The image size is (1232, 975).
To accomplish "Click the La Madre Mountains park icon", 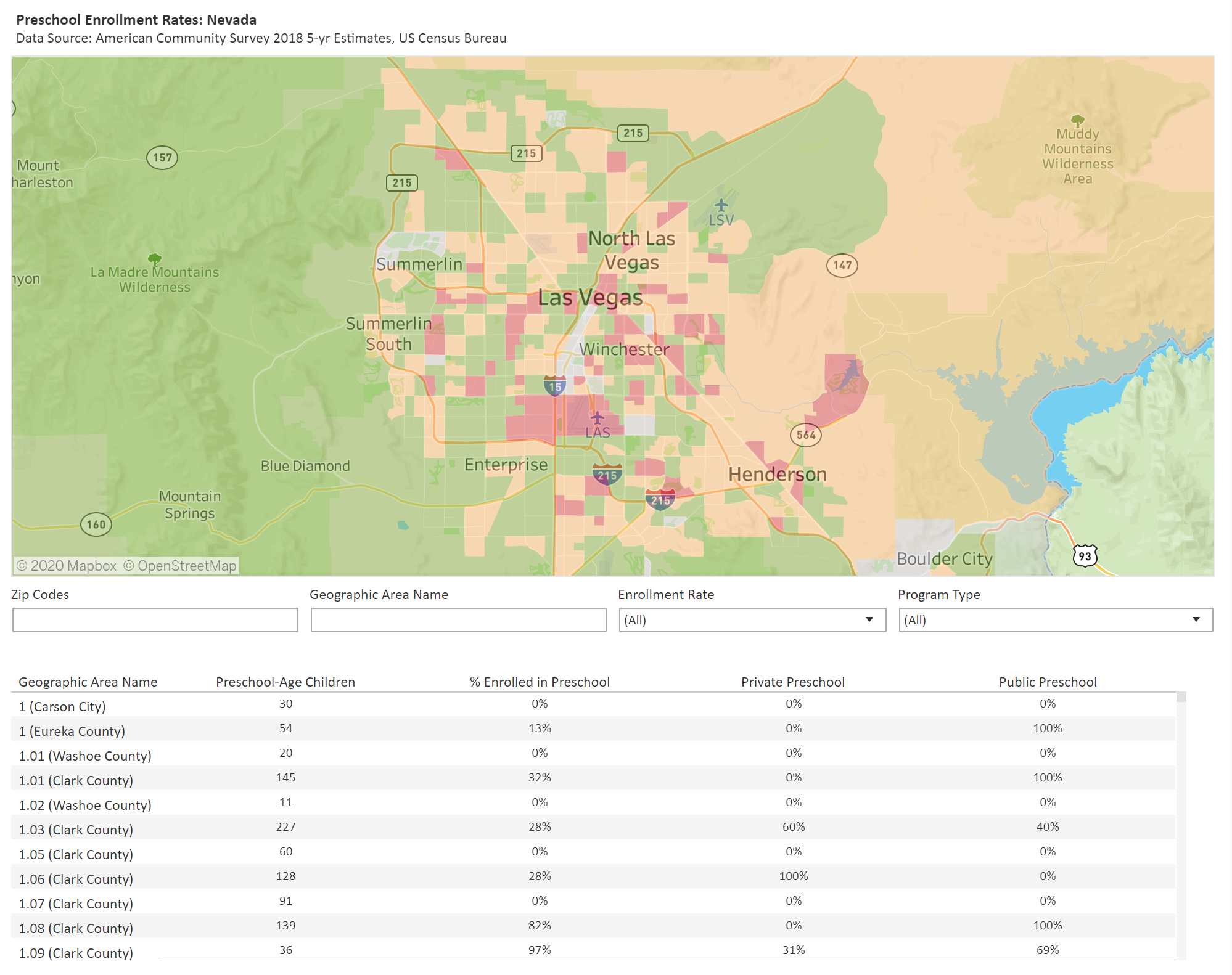I will (155, 259).
